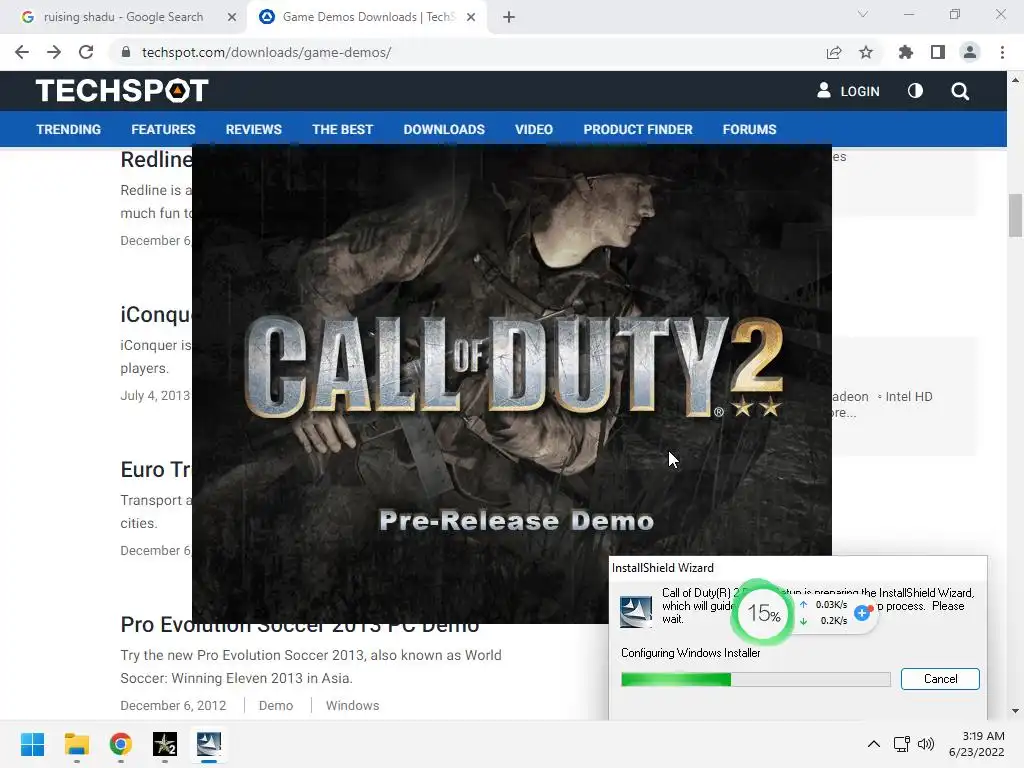Open the FORUMS menu
Screen dimensions: 1024x768
tap(749, 129)
